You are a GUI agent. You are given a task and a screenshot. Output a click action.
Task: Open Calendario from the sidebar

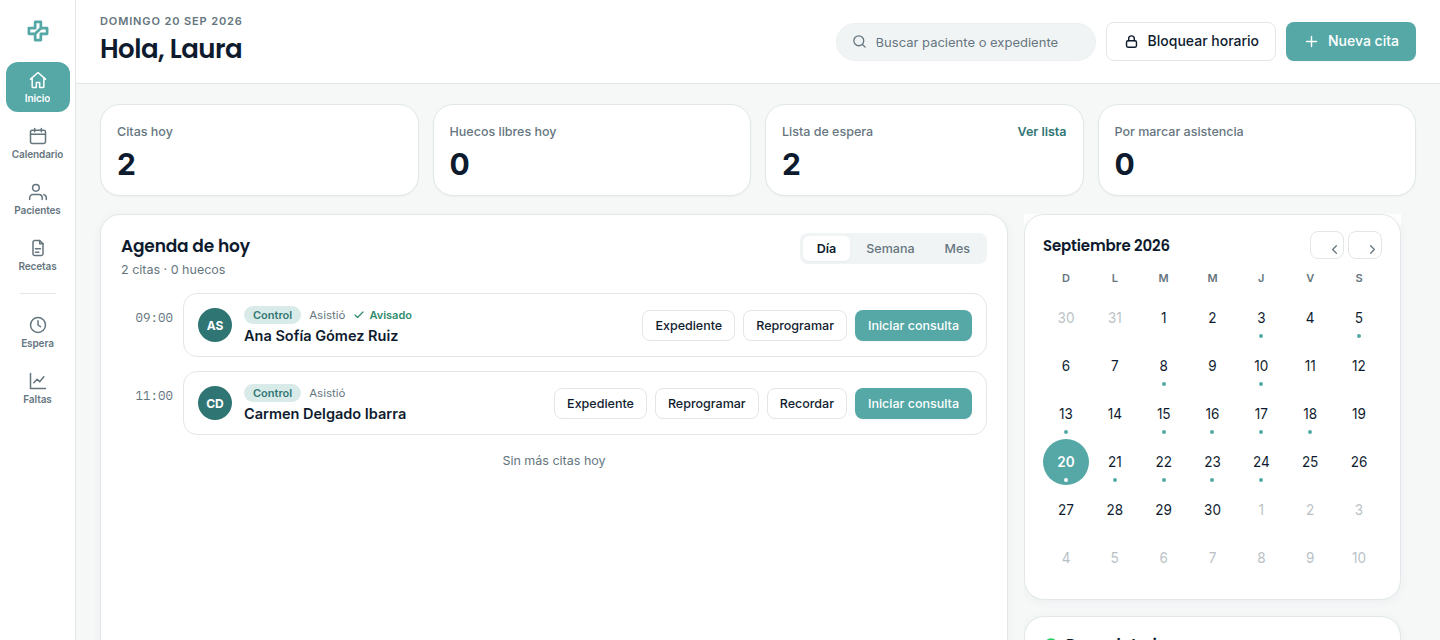pyautogui.click(x=38, y=143)
